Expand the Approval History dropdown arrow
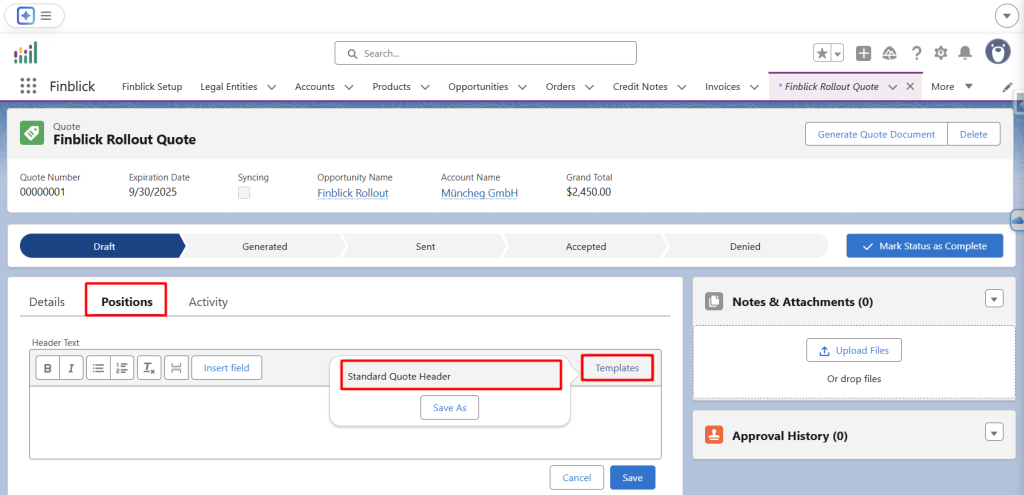The image size is (1024, 495). point(993,432)
